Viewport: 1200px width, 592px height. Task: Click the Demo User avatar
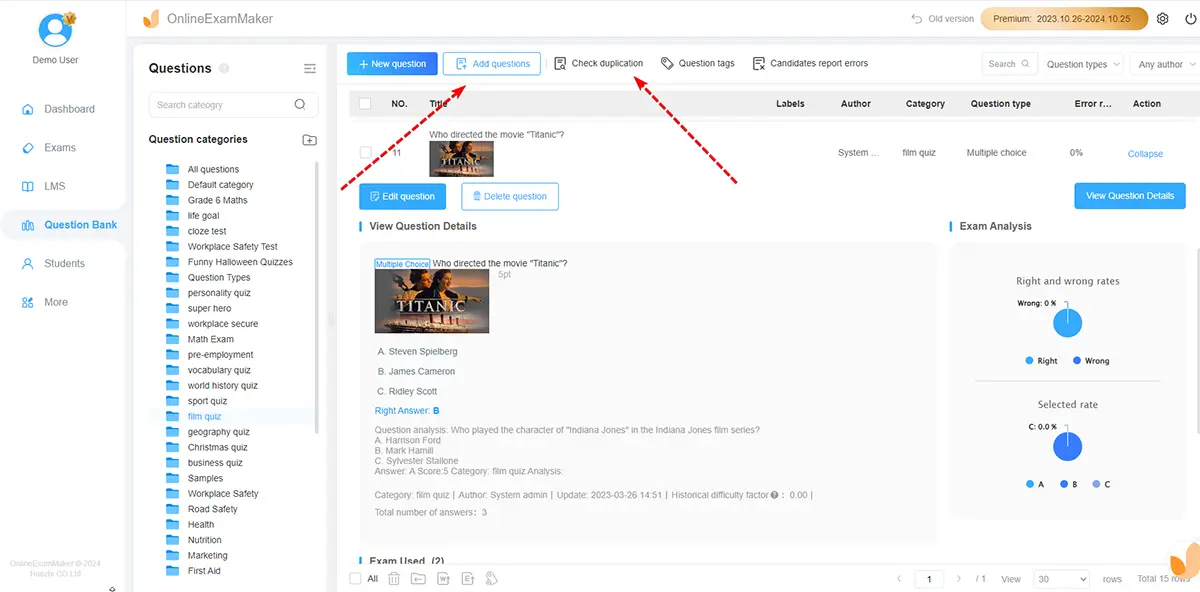tap(55, 31)
